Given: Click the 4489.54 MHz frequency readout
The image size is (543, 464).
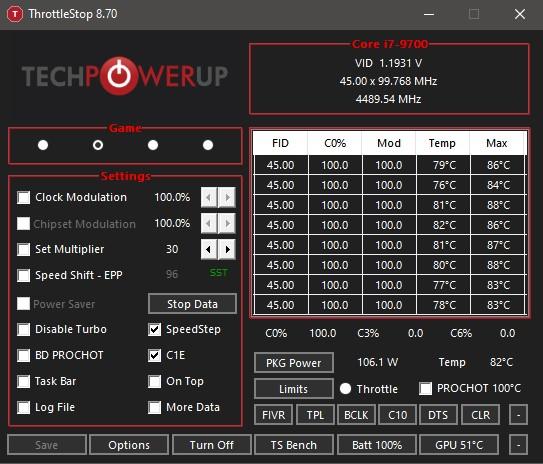Looking at the screenshot, I should coord(388,99).
